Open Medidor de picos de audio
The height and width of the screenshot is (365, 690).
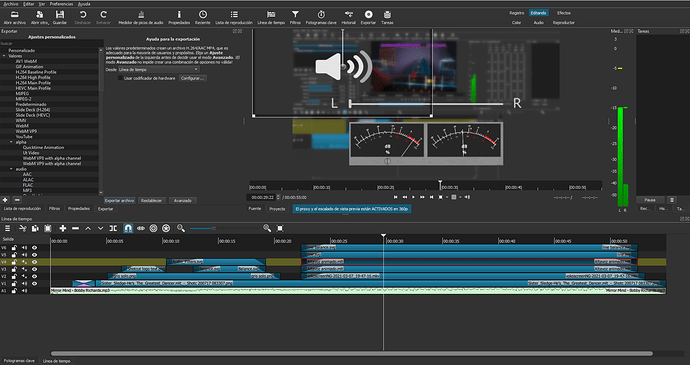(x=141, y=15)
